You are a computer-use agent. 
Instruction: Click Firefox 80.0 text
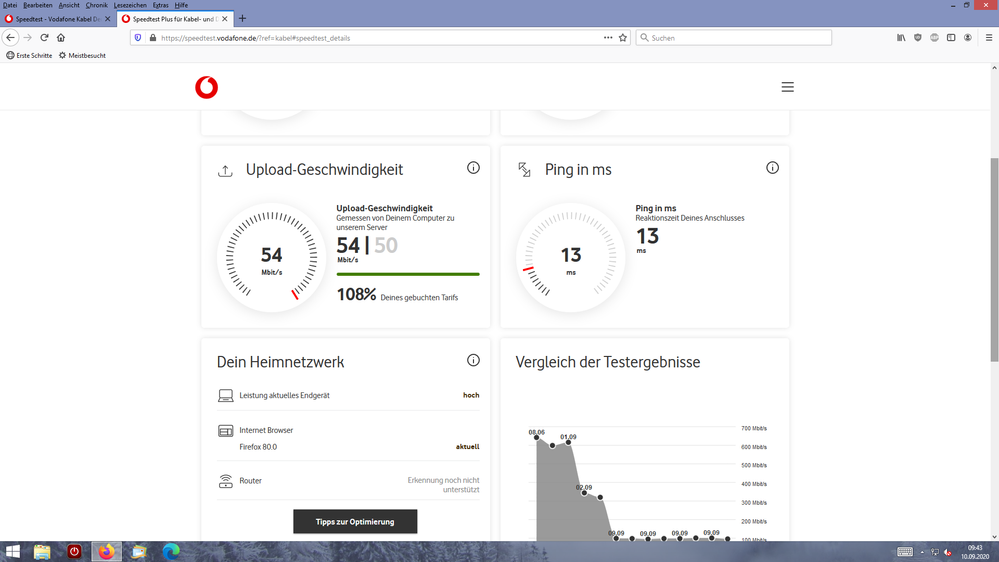(x=258, y=447)
